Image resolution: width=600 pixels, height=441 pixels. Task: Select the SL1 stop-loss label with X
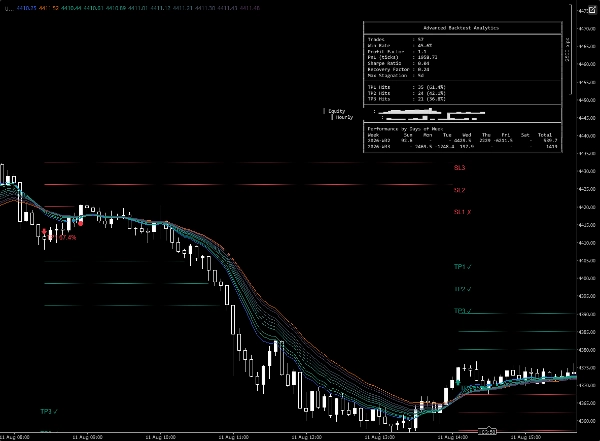(463, 212)
